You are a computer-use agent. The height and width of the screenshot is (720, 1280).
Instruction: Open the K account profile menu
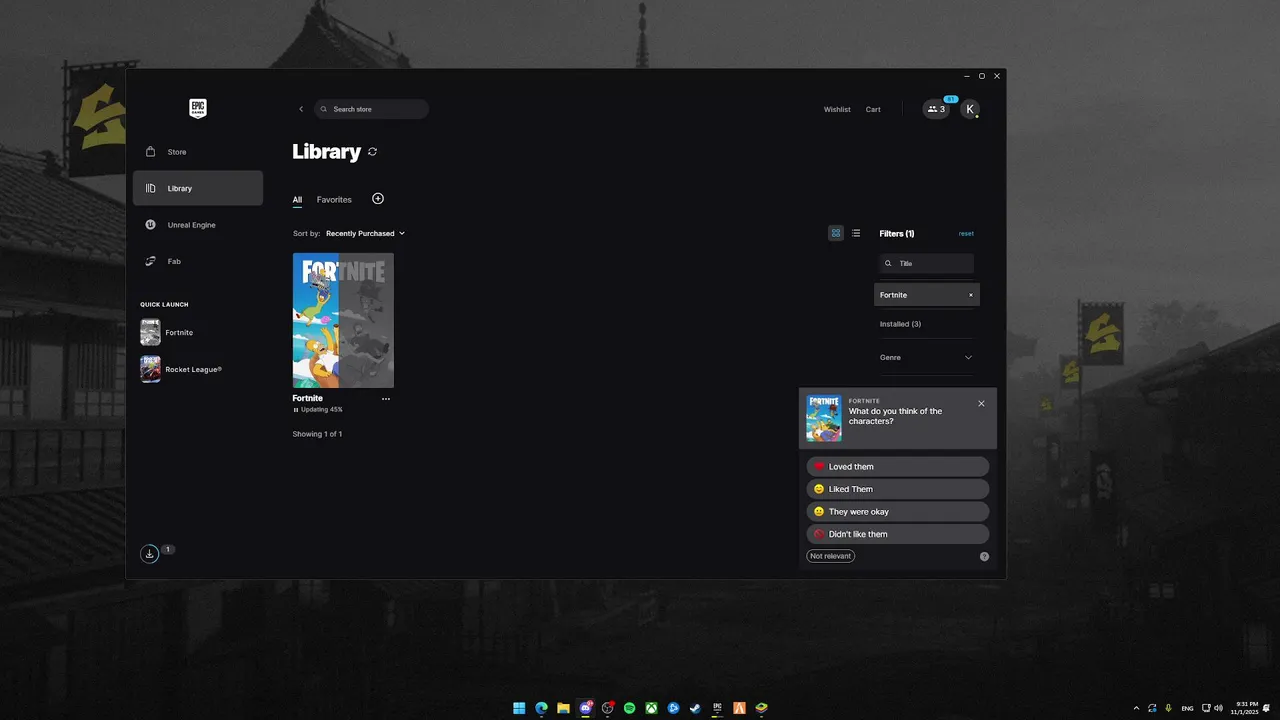coord(970,109)
